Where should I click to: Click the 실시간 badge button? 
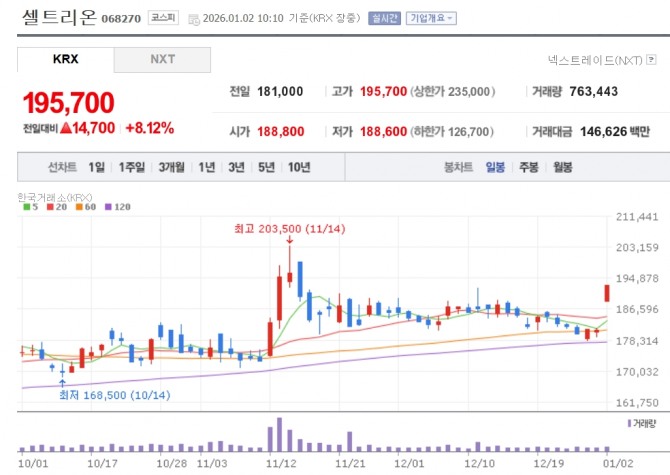point(385,18)
